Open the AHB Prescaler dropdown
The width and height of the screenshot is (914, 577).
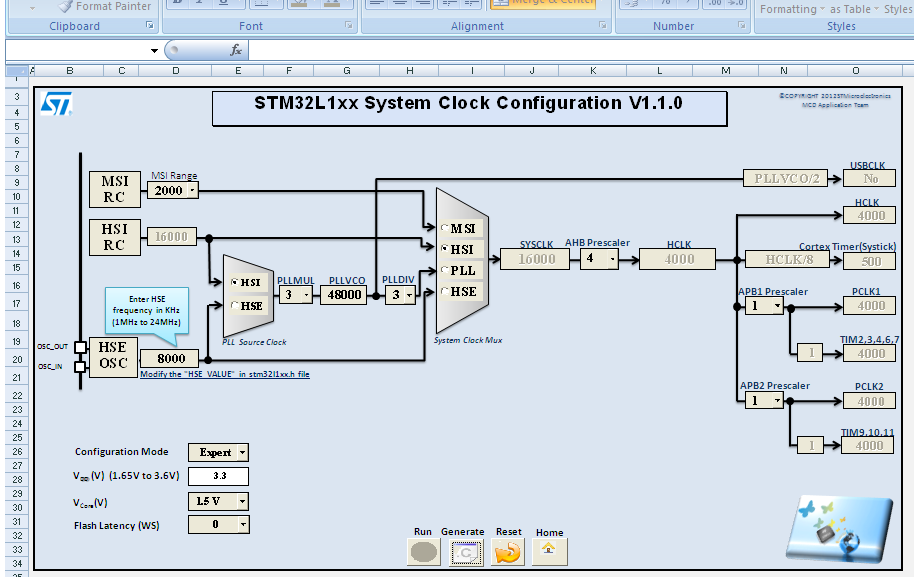coord(612,259)
